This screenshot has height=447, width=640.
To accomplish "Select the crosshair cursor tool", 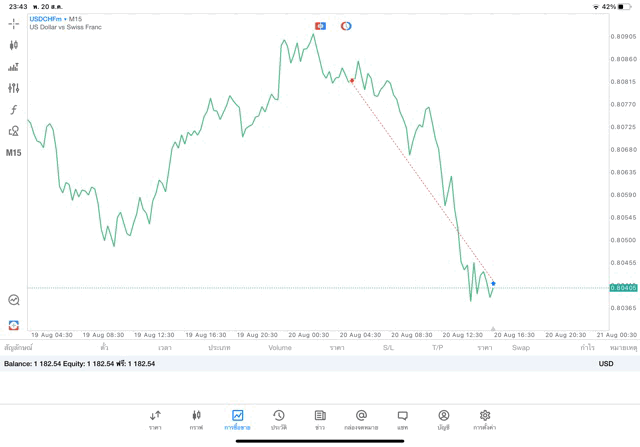I will (14, 23).
